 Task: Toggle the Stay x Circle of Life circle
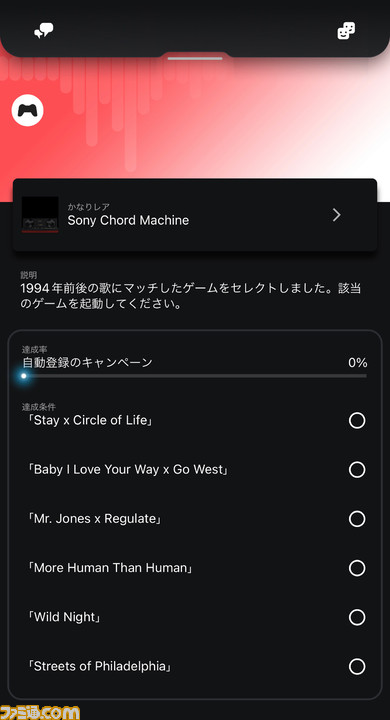(357, 420)
